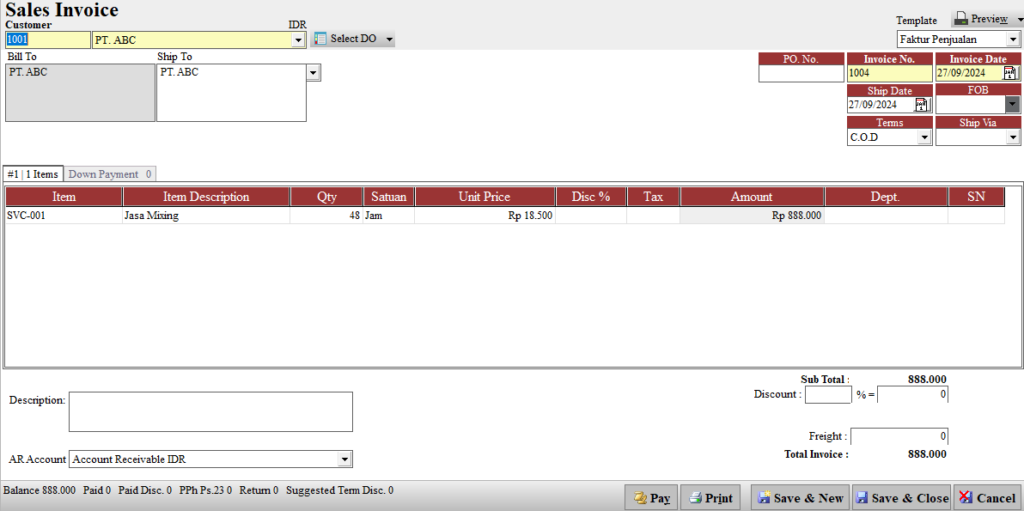The width and height of the screenshot is (1024, 511).
Task: Click the Satuan column header
Action: pyautogui.click(x=389, y=197)
